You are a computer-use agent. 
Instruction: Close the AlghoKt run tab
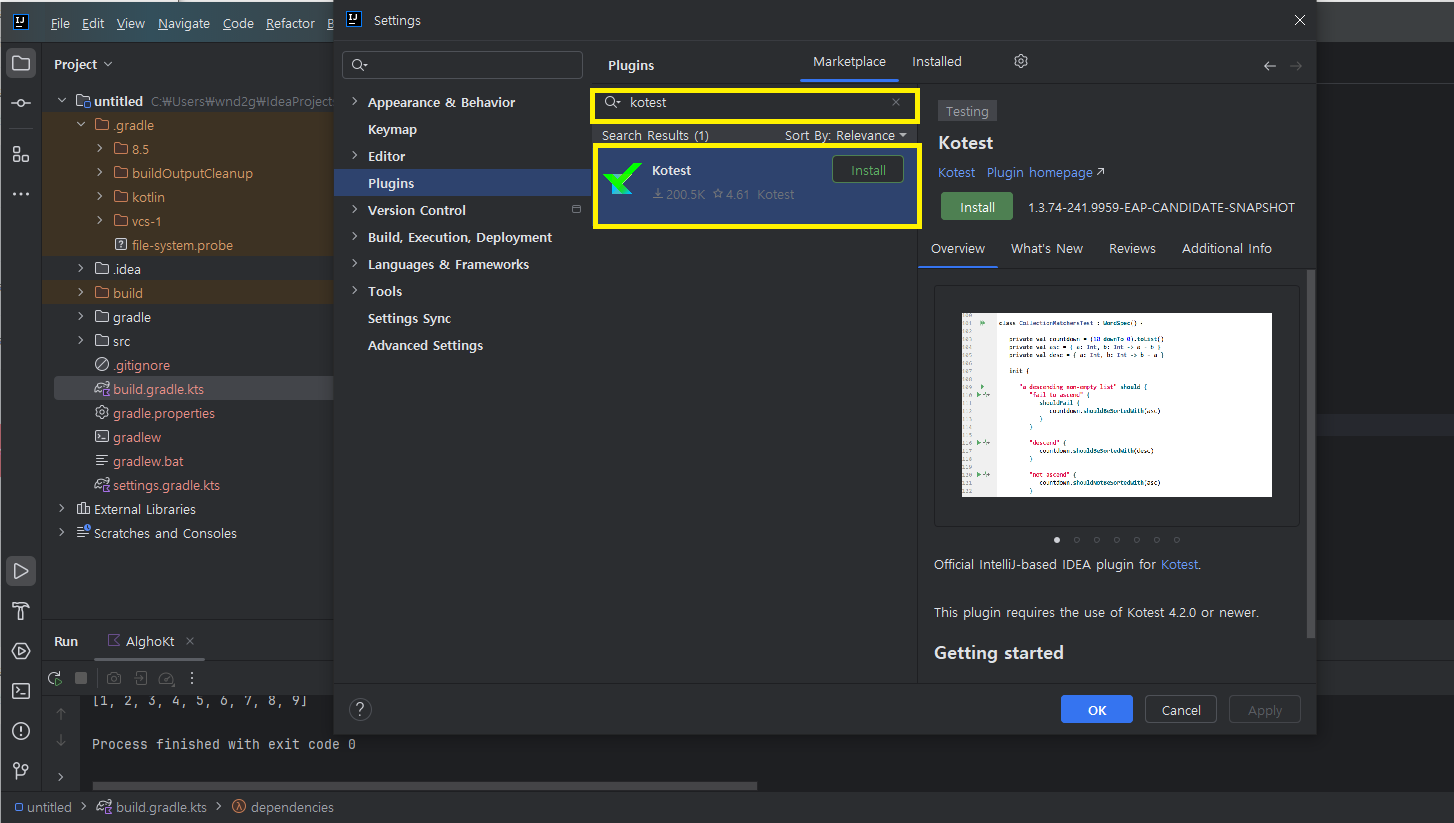click(190, 641)
